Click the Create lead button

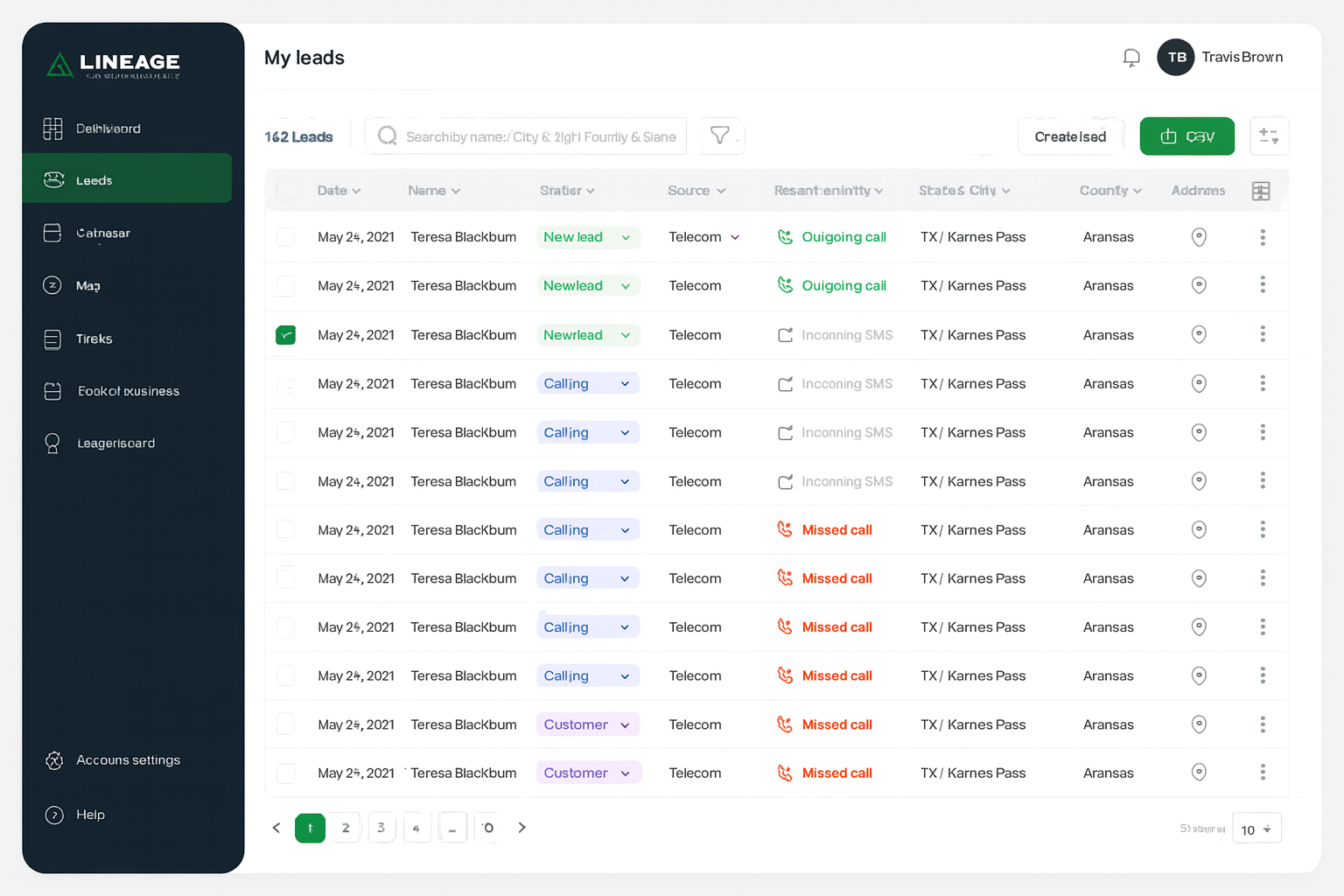click(1070, 136)
